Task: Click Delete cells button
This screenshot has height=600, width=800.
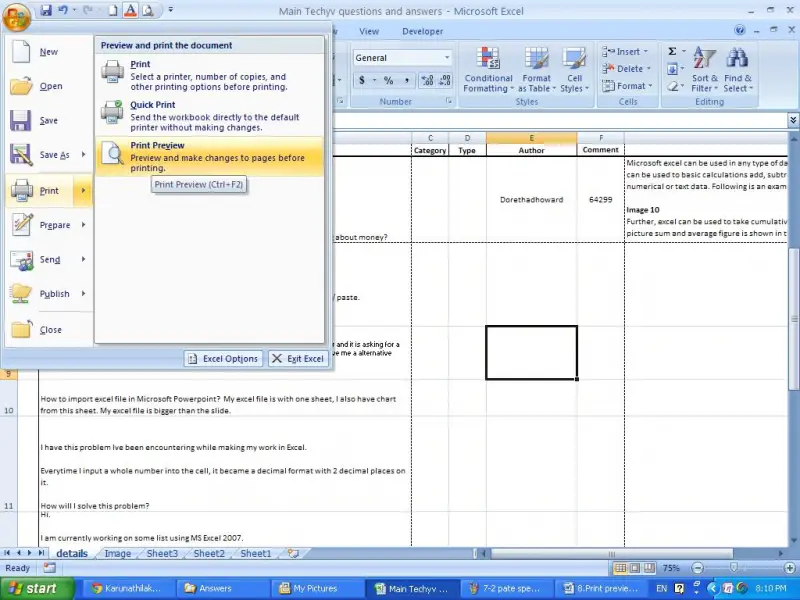Action: pos(628,69)
